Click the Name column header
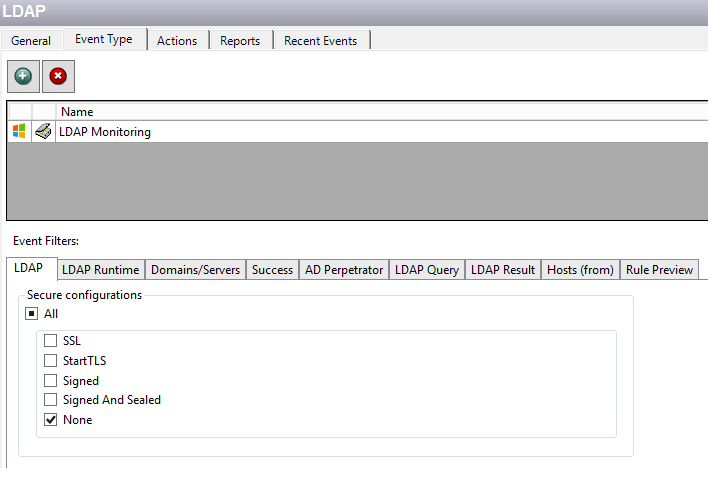The image size is (711, 494). [77, 112]
